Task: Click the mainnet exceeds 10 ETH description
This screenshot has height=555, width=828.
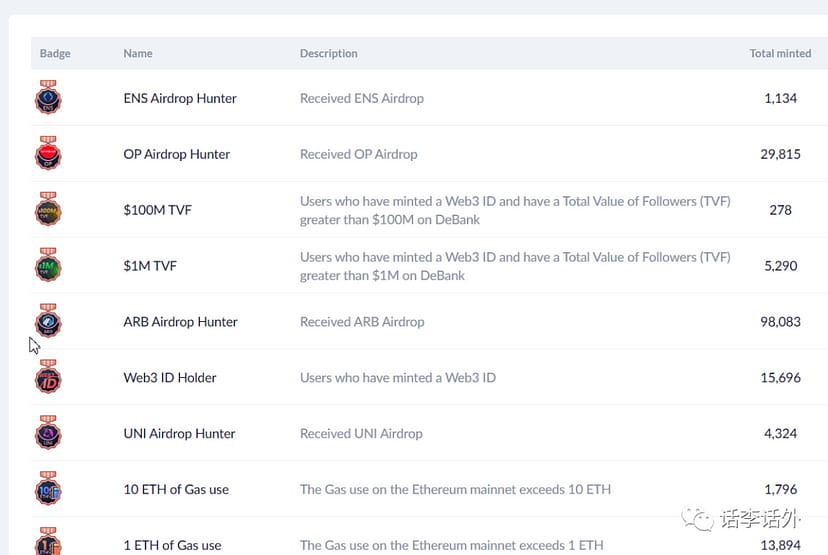Action: coord(540,490)
